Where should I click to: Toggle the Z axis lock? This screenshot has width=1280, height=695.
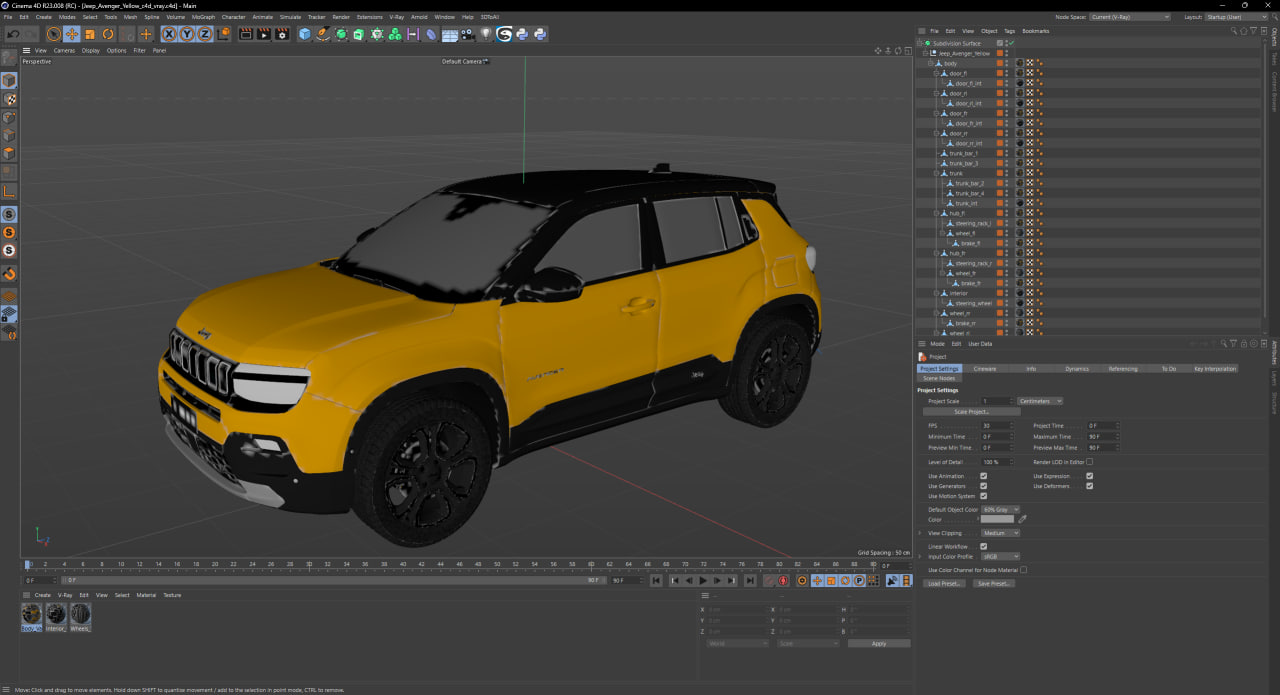point(205,34)
